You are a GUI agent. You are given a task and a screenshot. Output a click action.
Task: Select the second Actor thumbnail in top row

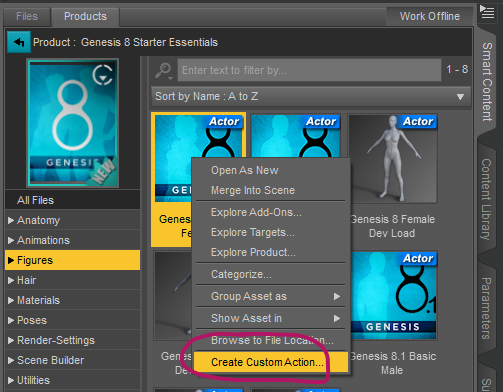(296, 136)
